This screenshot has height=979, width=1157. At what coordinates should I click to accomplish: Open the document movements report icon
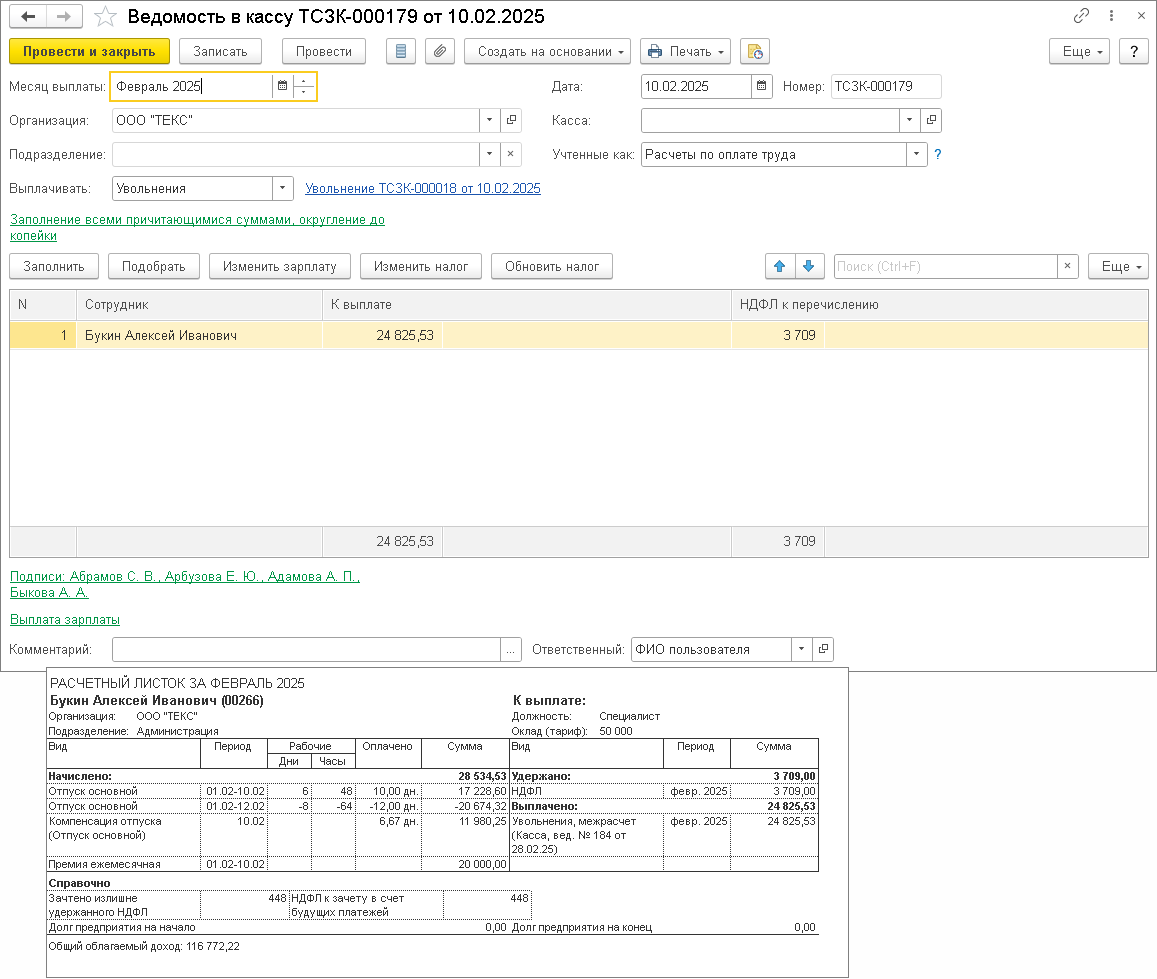[x=402, y=51]
